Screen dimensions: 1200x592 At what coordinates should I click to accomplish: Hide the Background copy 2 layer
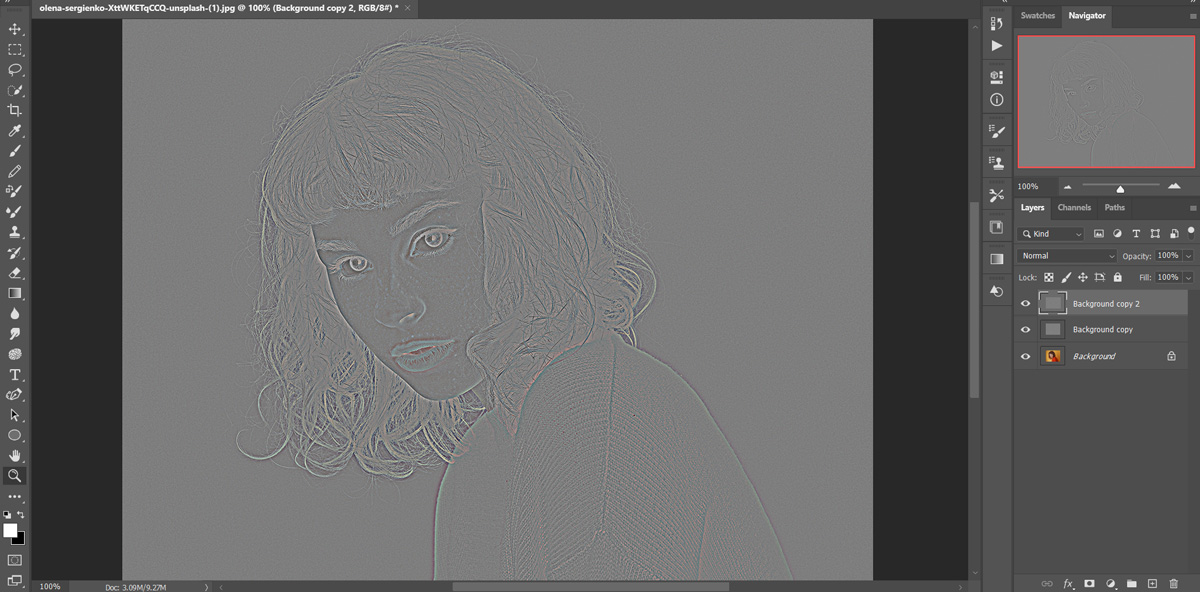click(1024, 303)
